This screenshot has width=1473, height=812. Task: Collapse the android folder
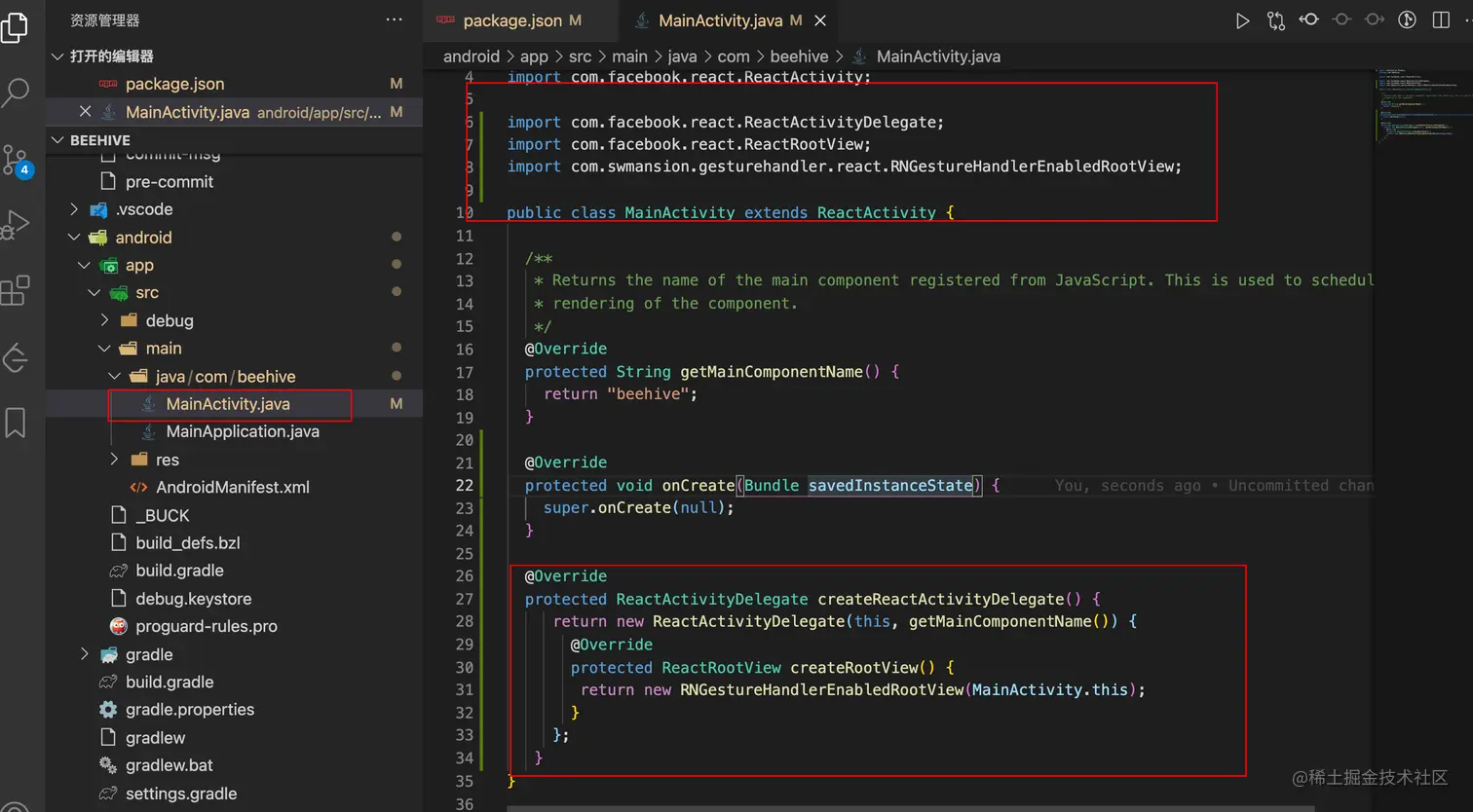pos(75,238)
